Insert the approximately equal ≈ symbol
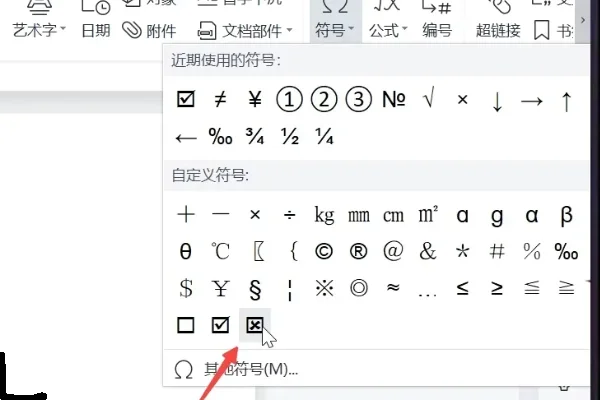The height and width of the screenshot is (400, 600). (x=393, y=287)
